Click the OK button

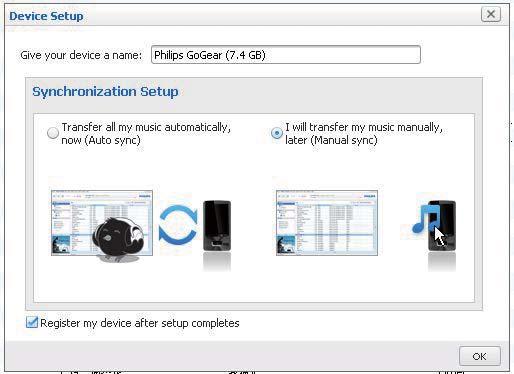coord(479,356)
